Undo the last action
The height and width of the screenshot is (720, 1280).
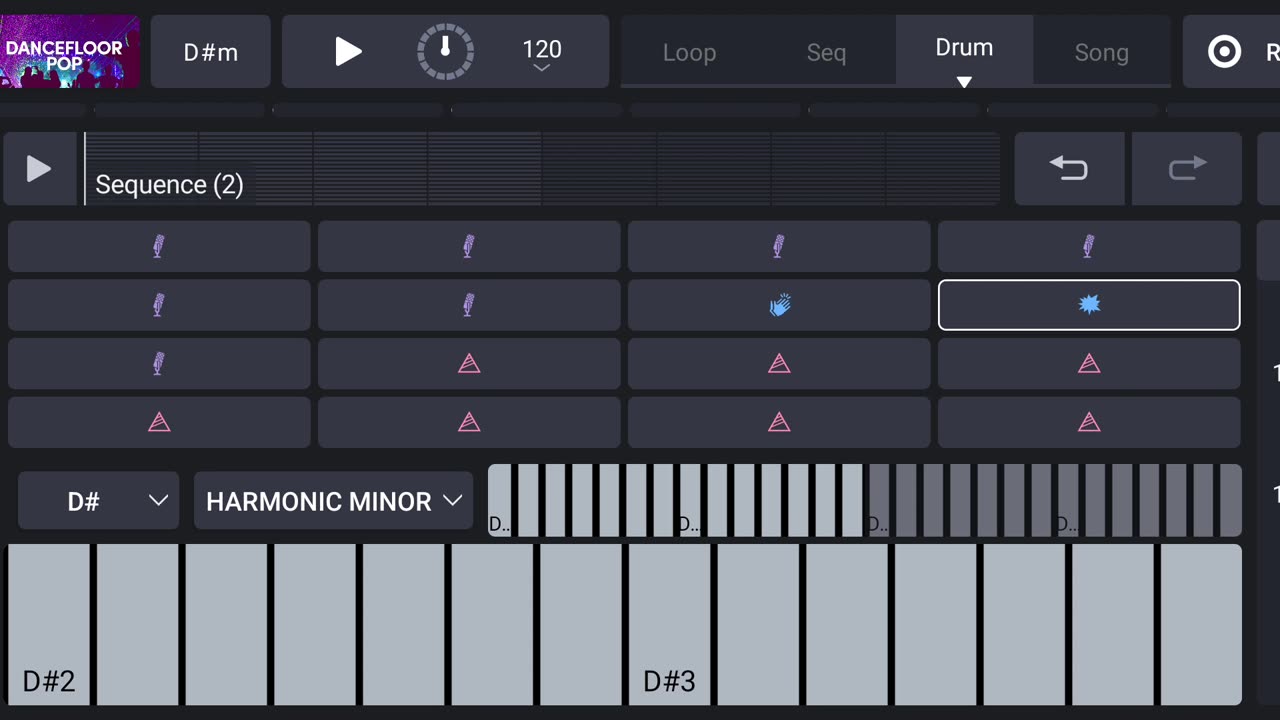coord(1069,169)
